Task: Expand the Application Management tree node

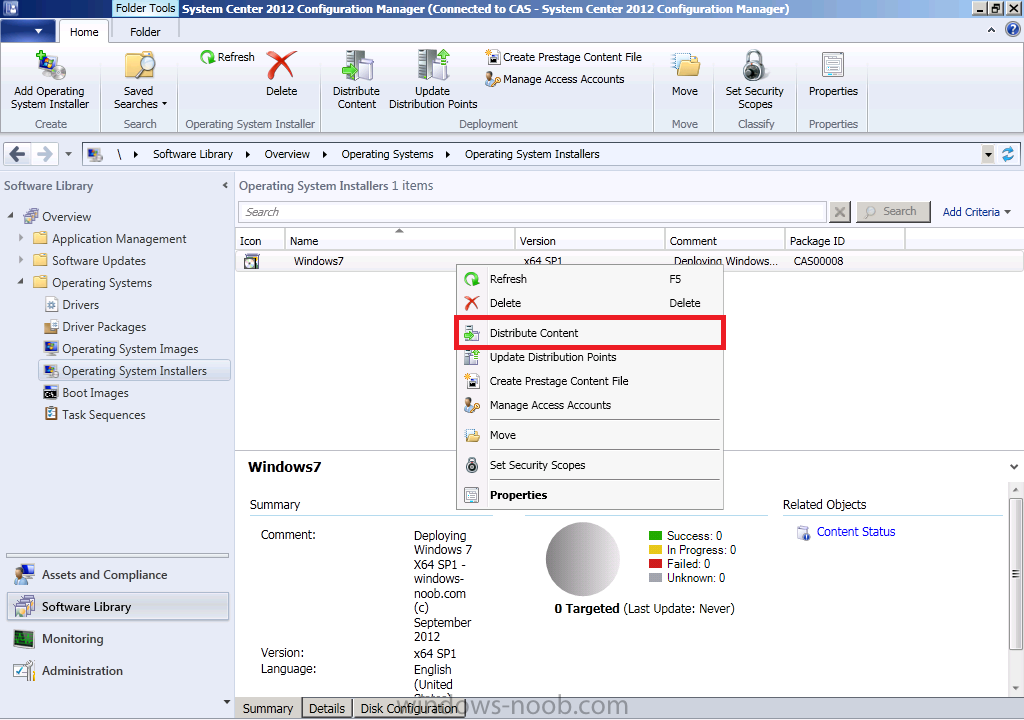Action: tap(21, 238)
